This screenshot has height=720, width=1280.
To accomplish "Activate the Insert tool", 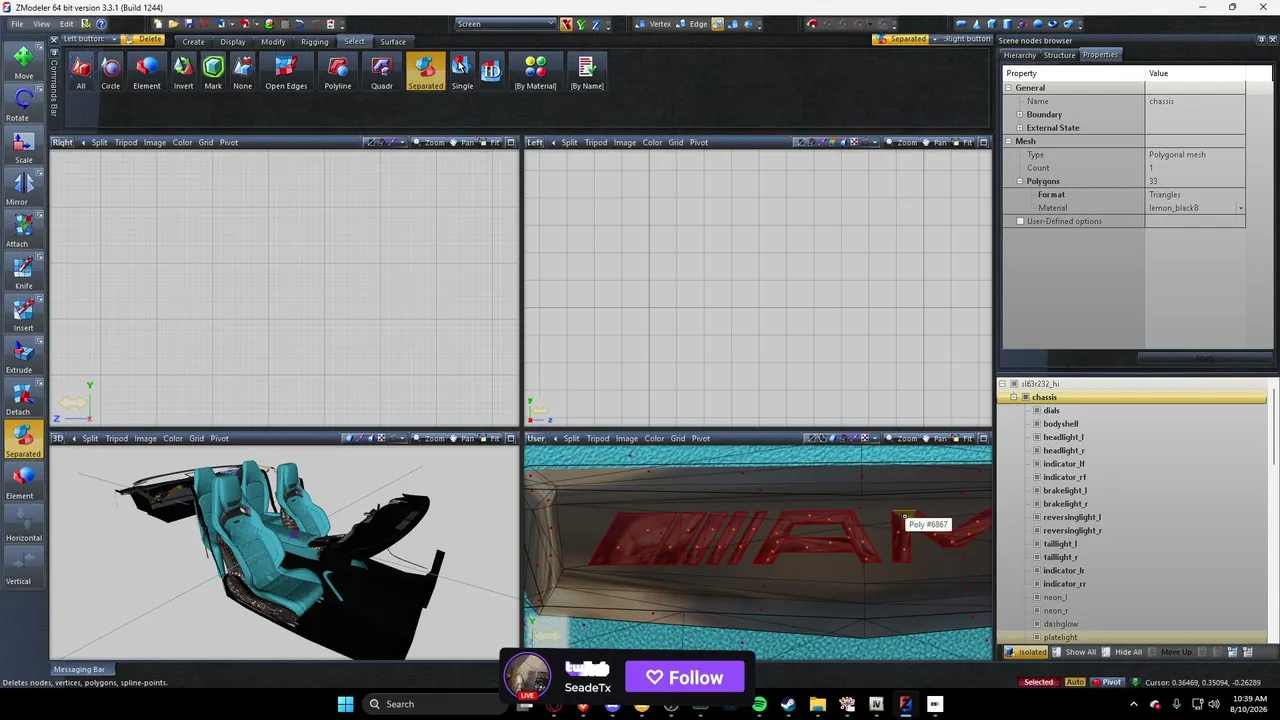I will (23, 314).
